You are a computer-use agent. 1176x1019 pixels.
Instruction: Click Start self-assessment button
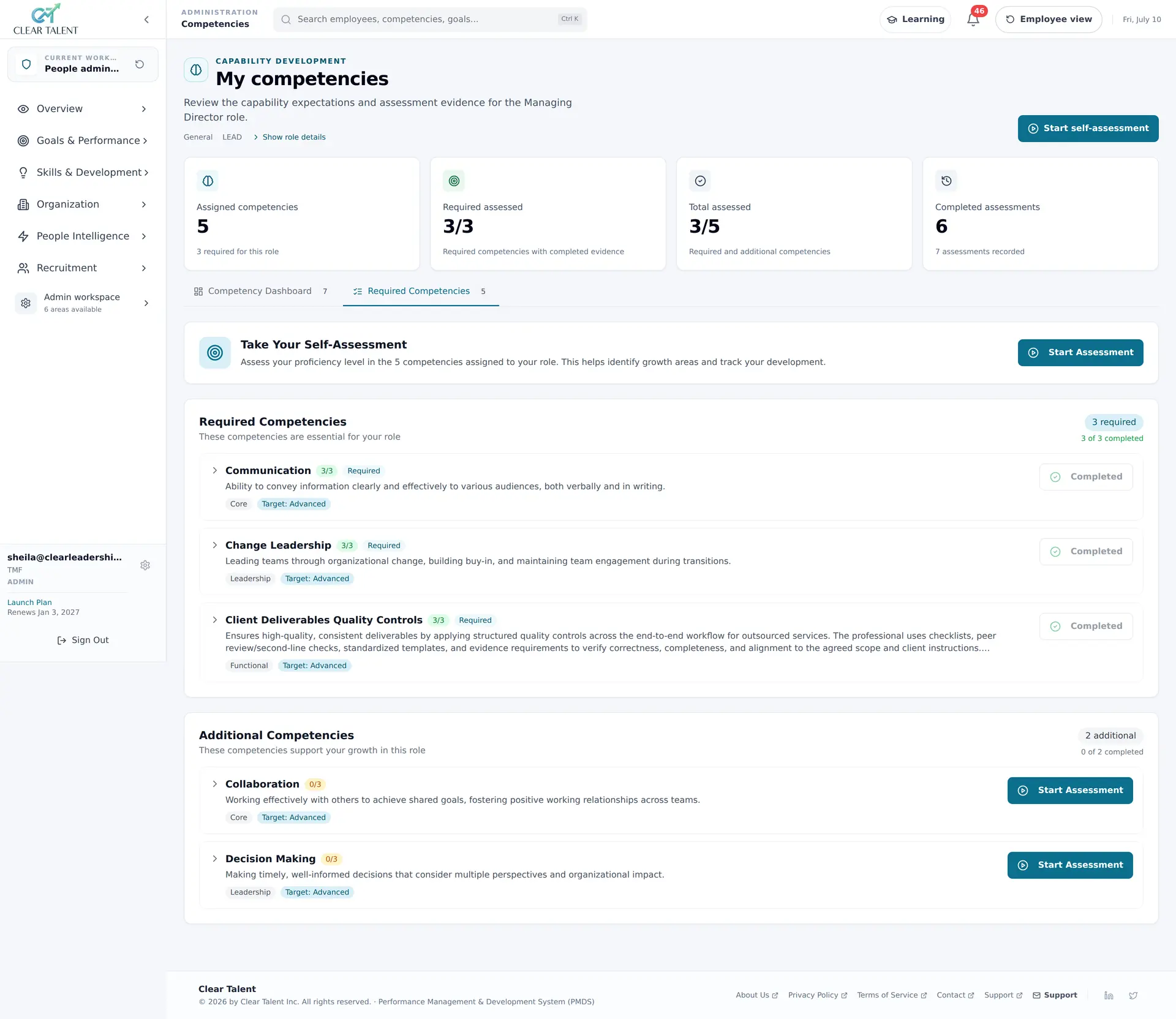coord(1088,129)
